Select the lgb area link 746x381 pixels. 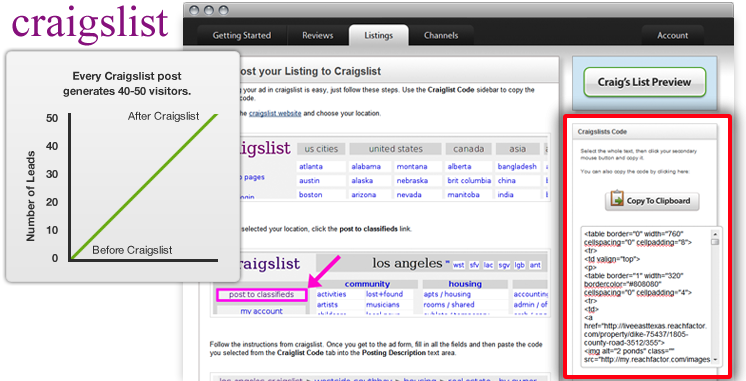520,265
